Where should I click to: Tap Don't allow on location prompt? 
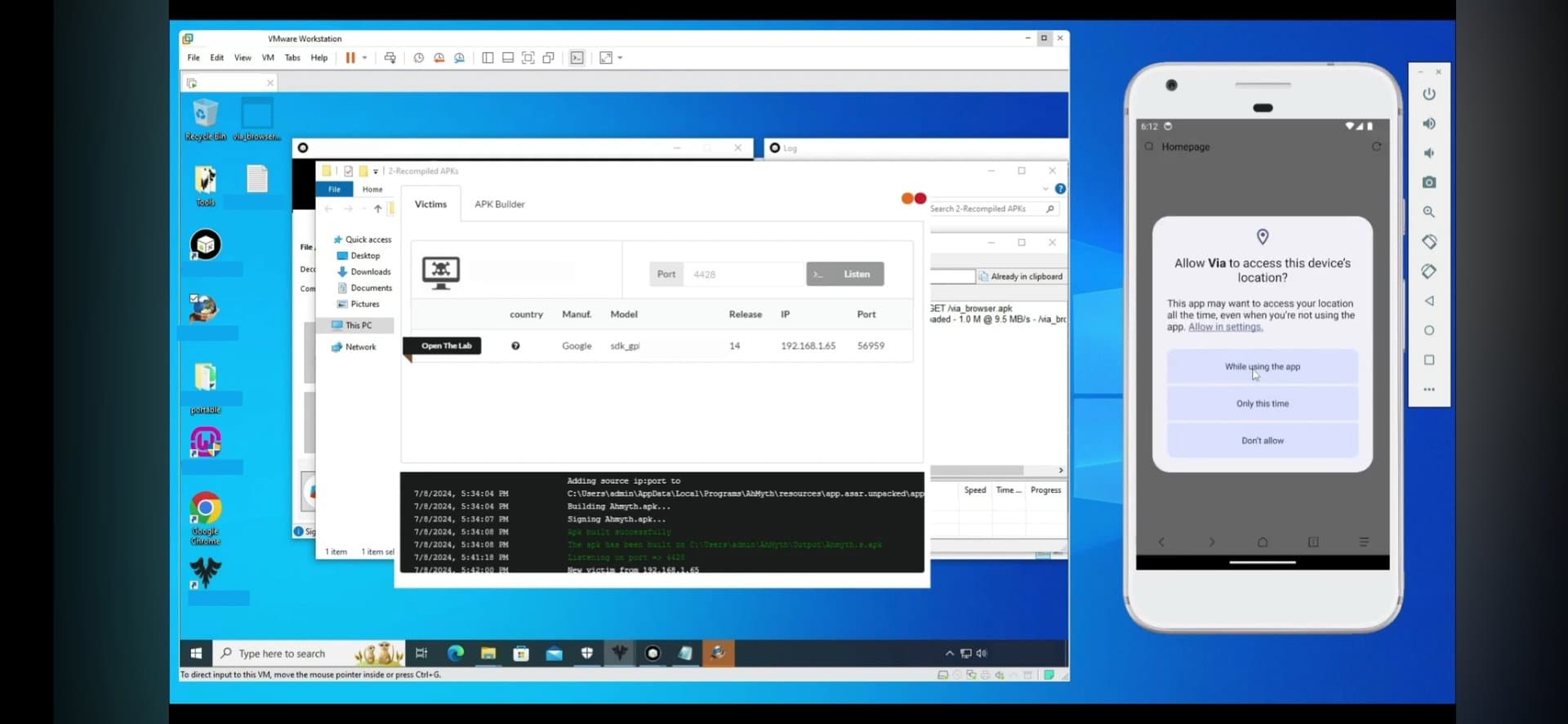pos(1263,440)
